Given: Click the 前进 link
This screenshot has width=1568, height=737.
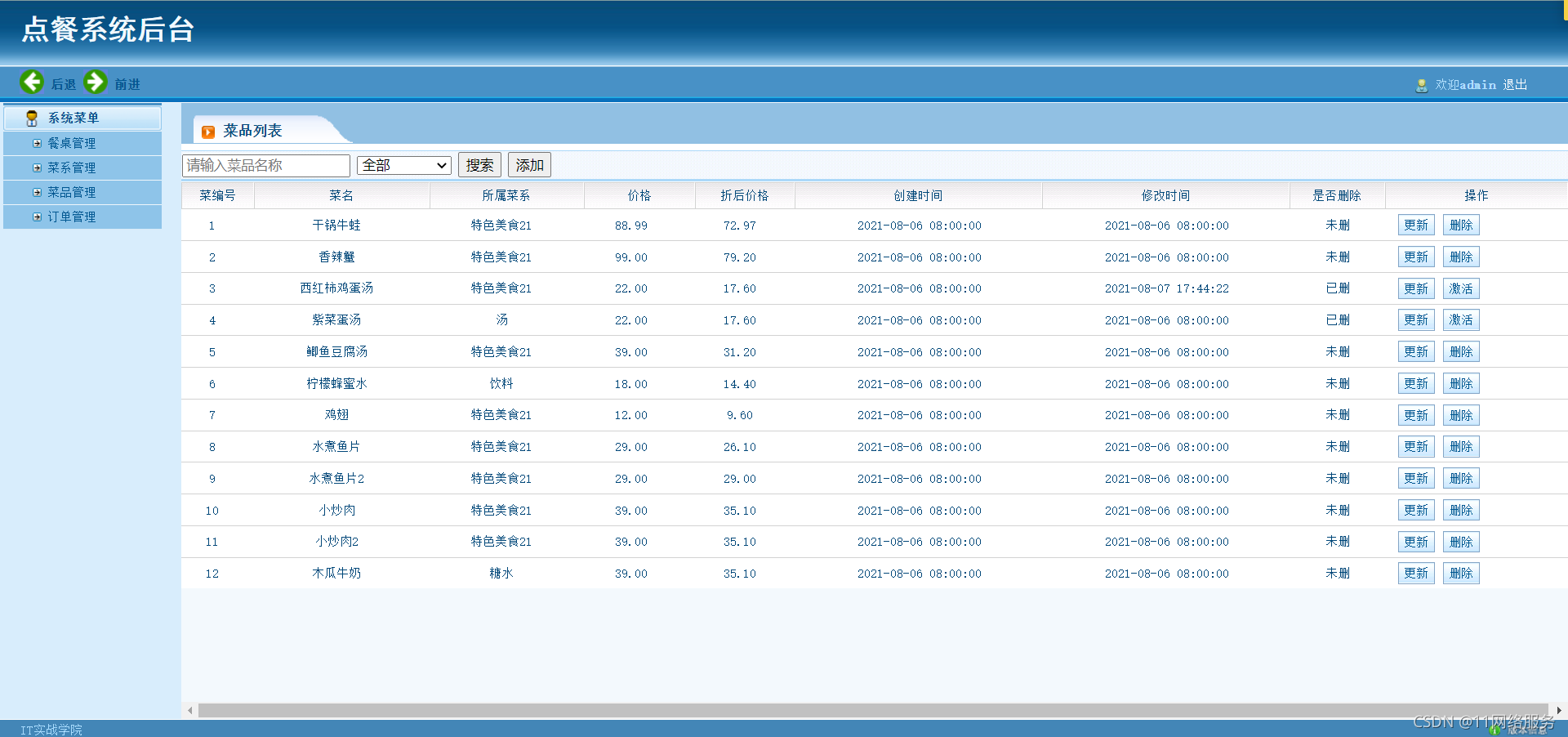Looking at the screenshot, I should (127, 84).
